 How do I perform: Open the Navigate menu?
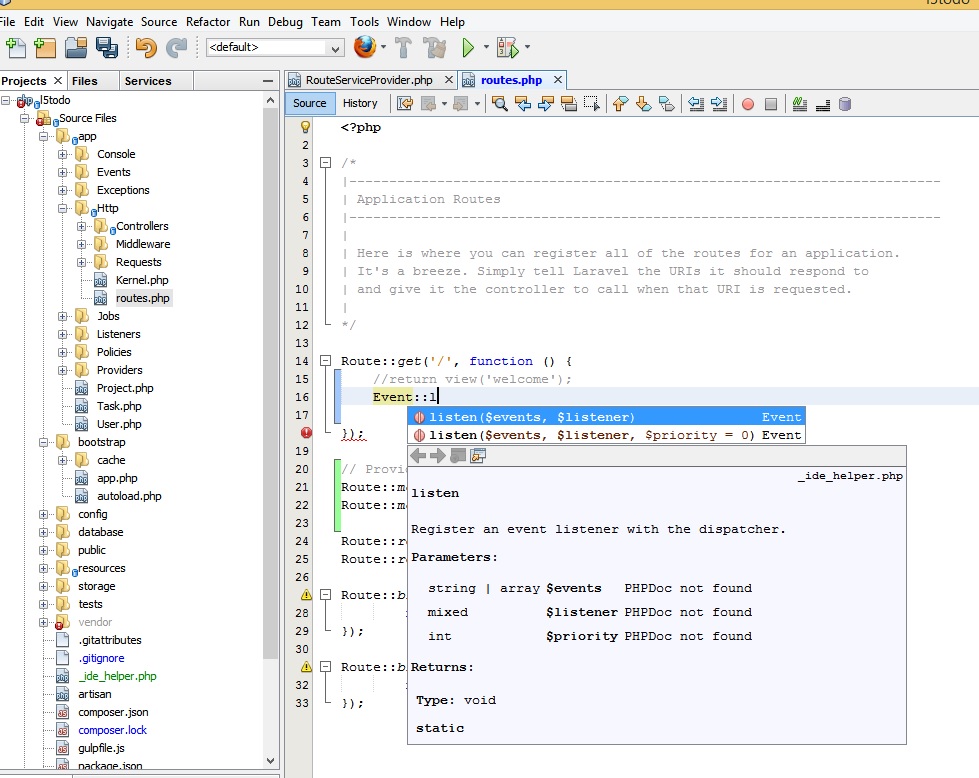[109, 22]
